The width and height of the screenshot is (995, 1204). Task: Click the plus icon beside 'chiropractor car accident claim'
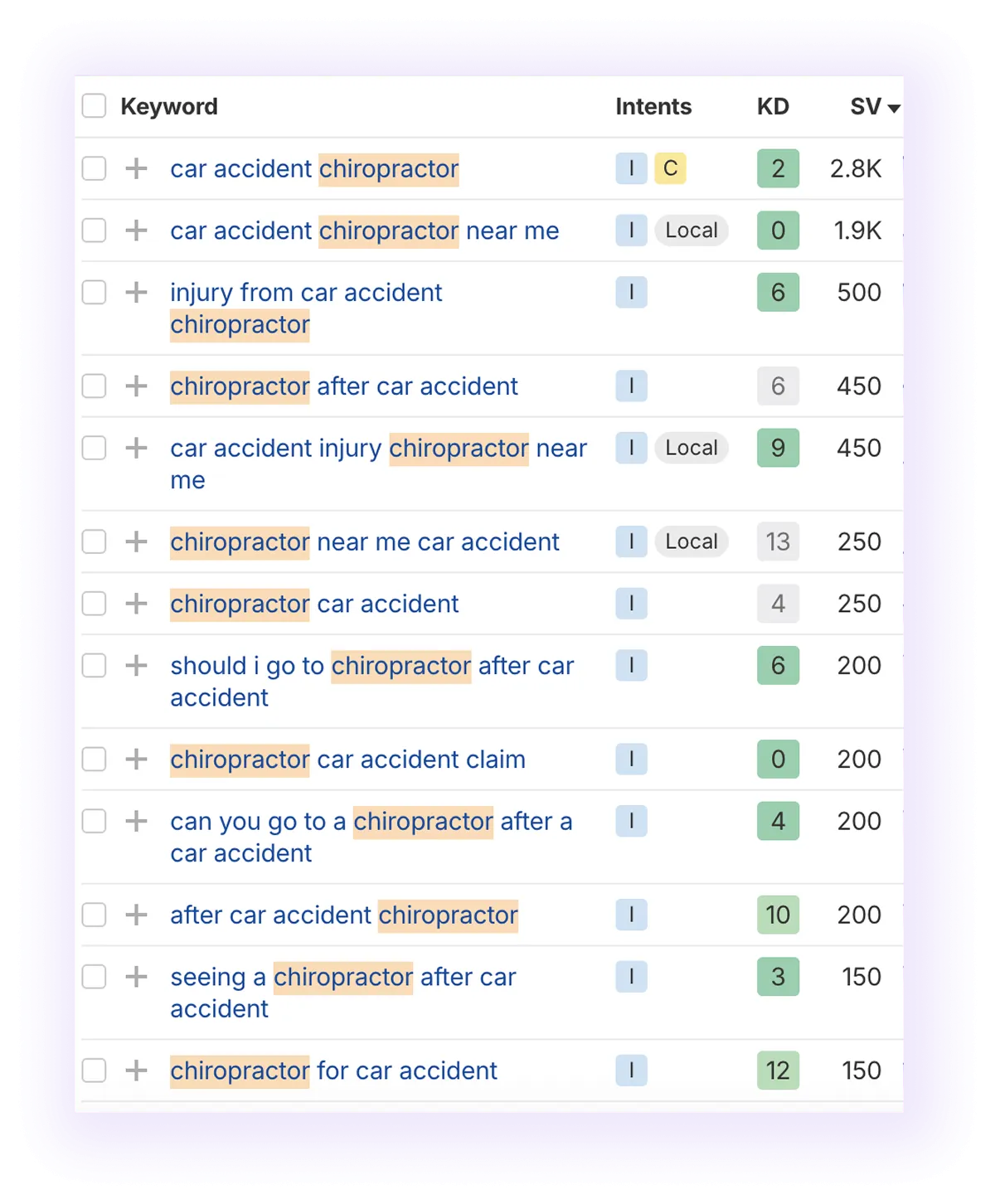click(135, 759)
